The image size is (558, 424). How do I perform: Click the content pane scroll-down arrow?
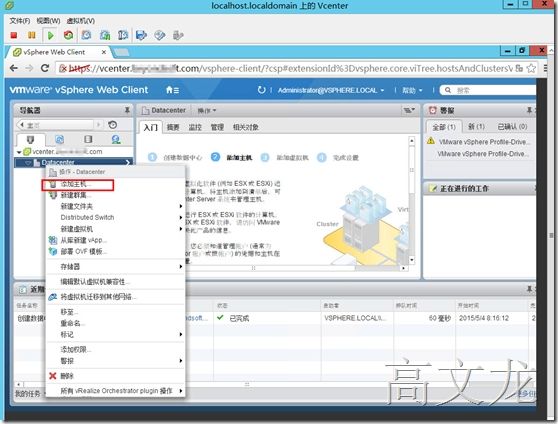point(412,260)
